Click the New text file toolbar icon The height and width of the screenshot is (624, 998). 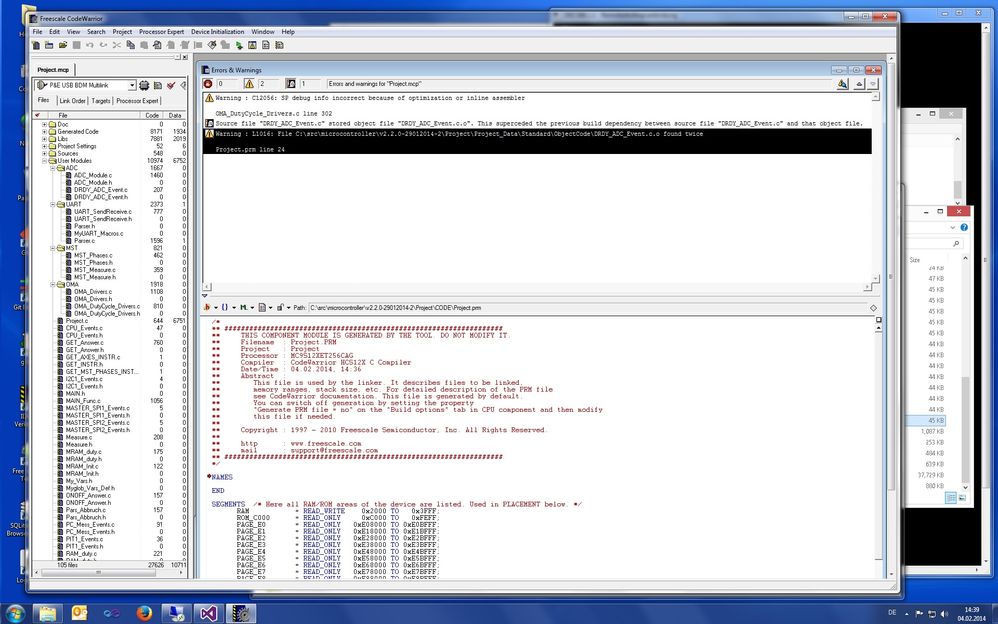(36, 45)
